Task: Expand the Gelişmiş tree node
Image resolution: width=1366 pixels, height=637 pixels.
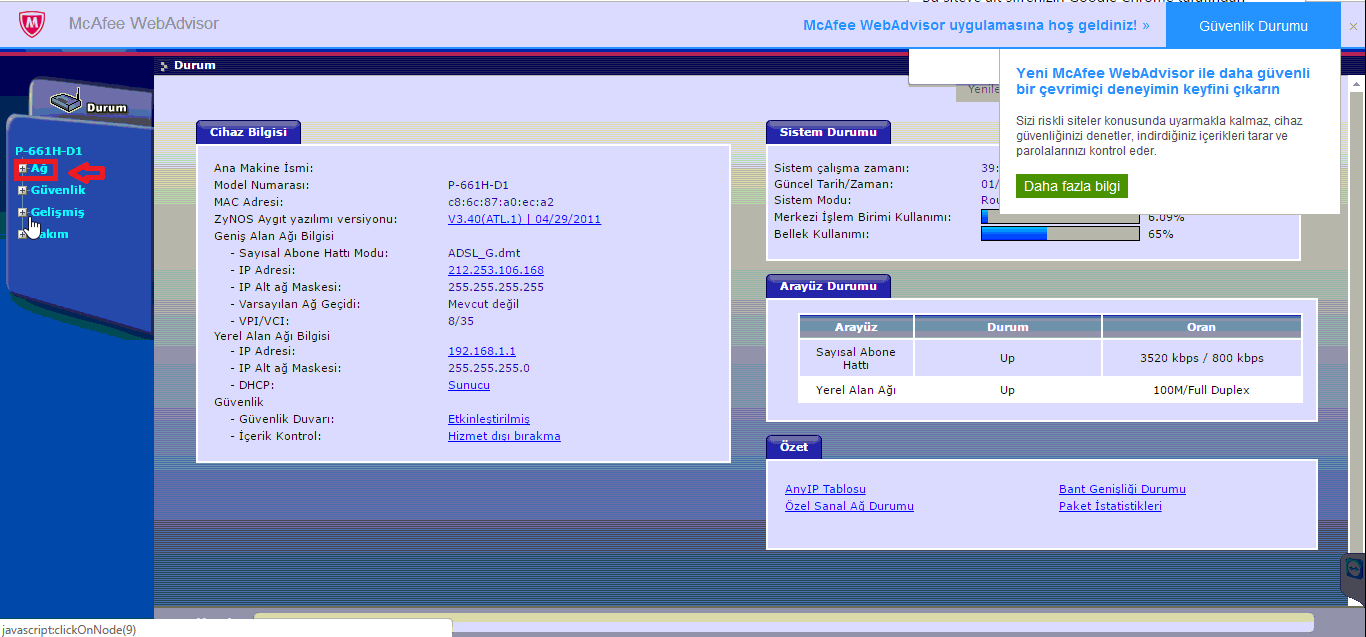Action: [x=23, y=212]
